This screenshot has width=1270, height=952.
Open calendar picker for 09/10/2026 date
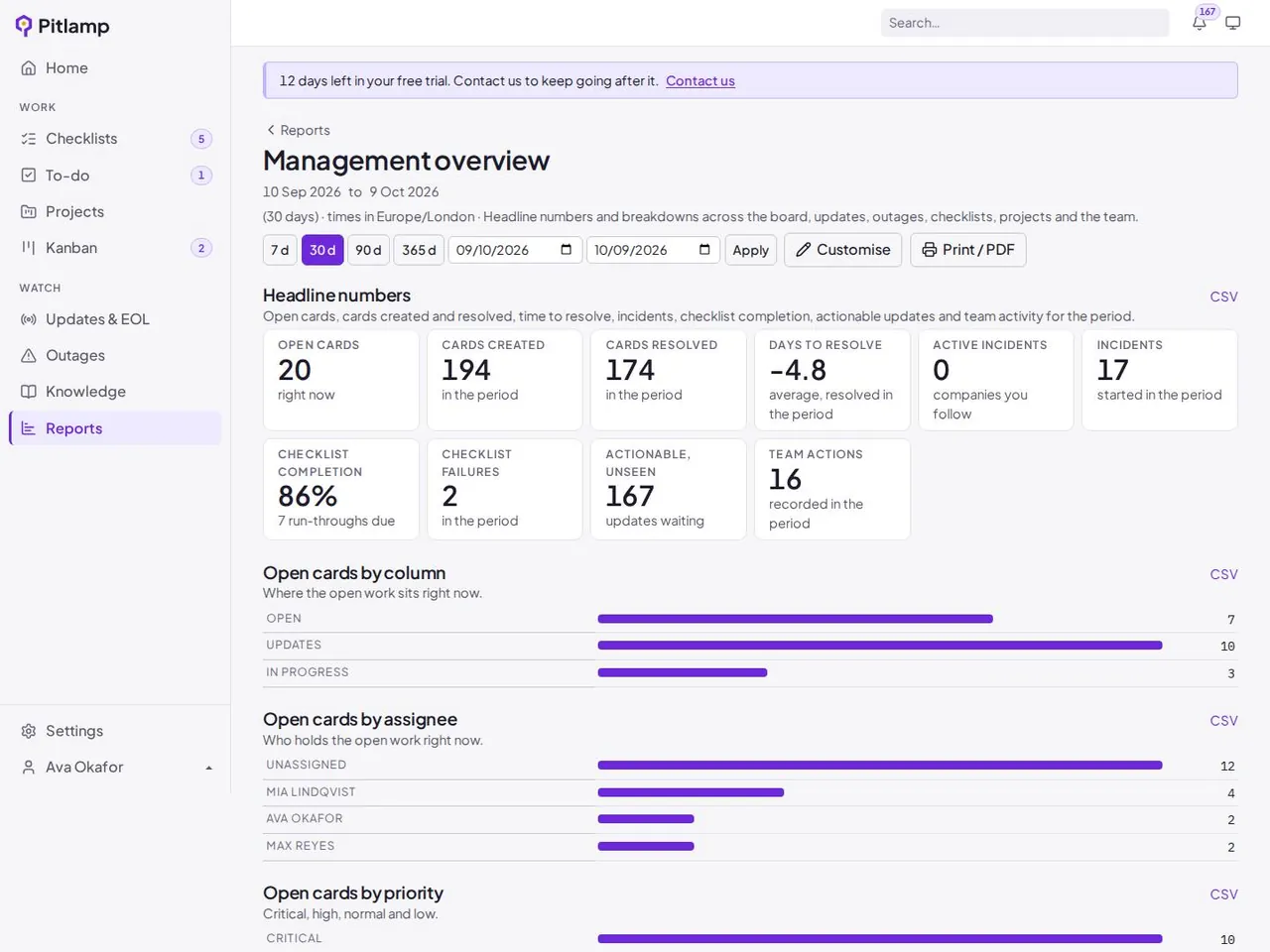566,250
